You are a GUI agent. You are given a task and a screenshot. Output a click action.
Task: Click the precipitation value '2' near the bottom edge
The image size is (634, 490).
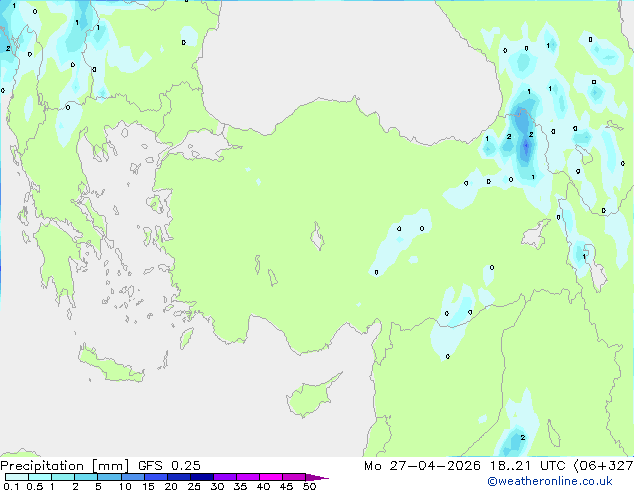(x=522, y=437)
